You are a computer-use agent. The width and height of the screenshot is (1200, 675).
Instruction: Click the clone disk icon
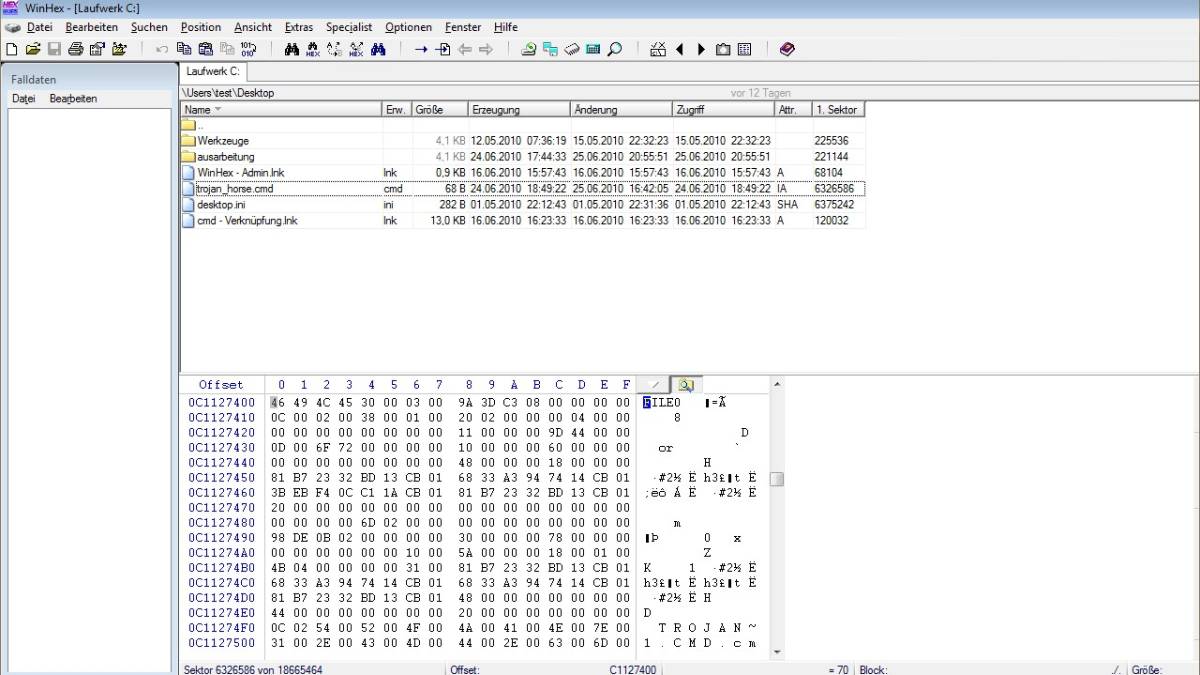550,48
